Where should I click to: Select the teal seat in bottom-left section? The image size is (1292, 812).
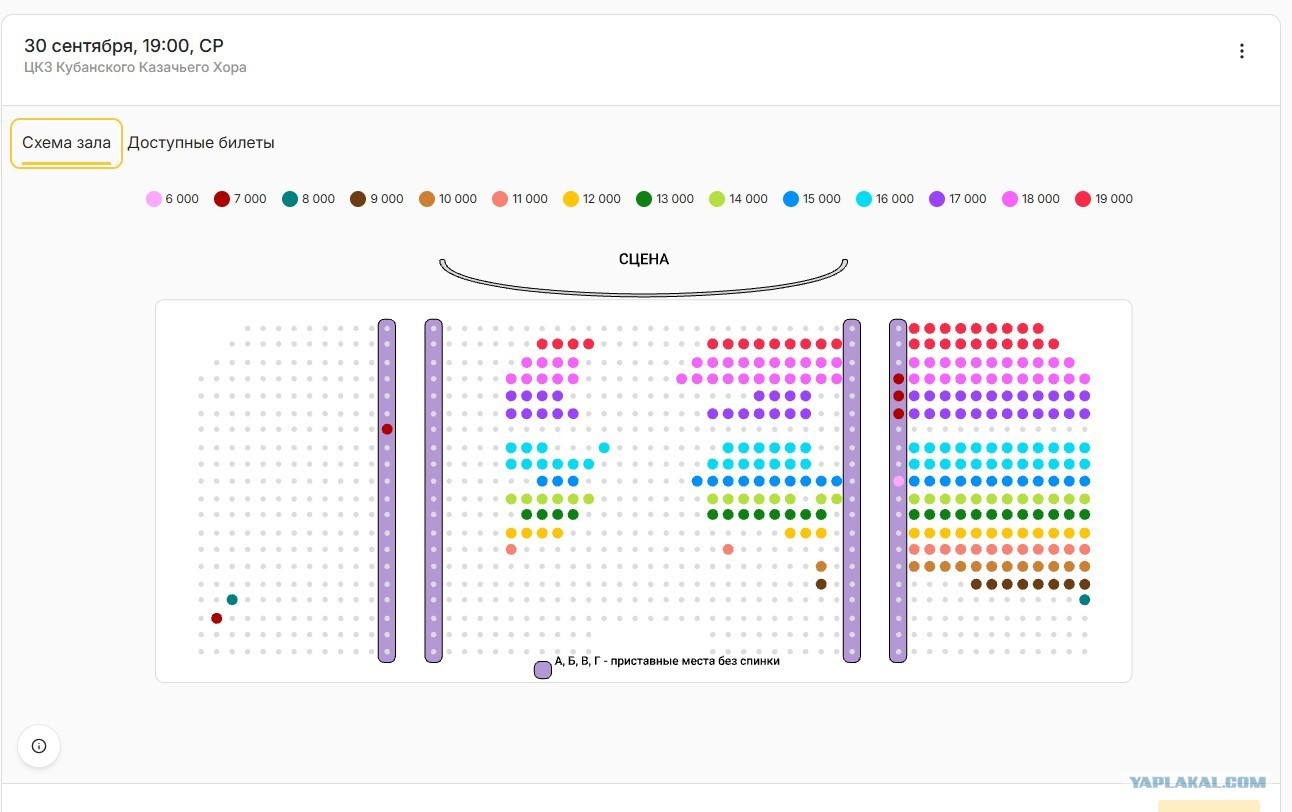tap(232, 600)
